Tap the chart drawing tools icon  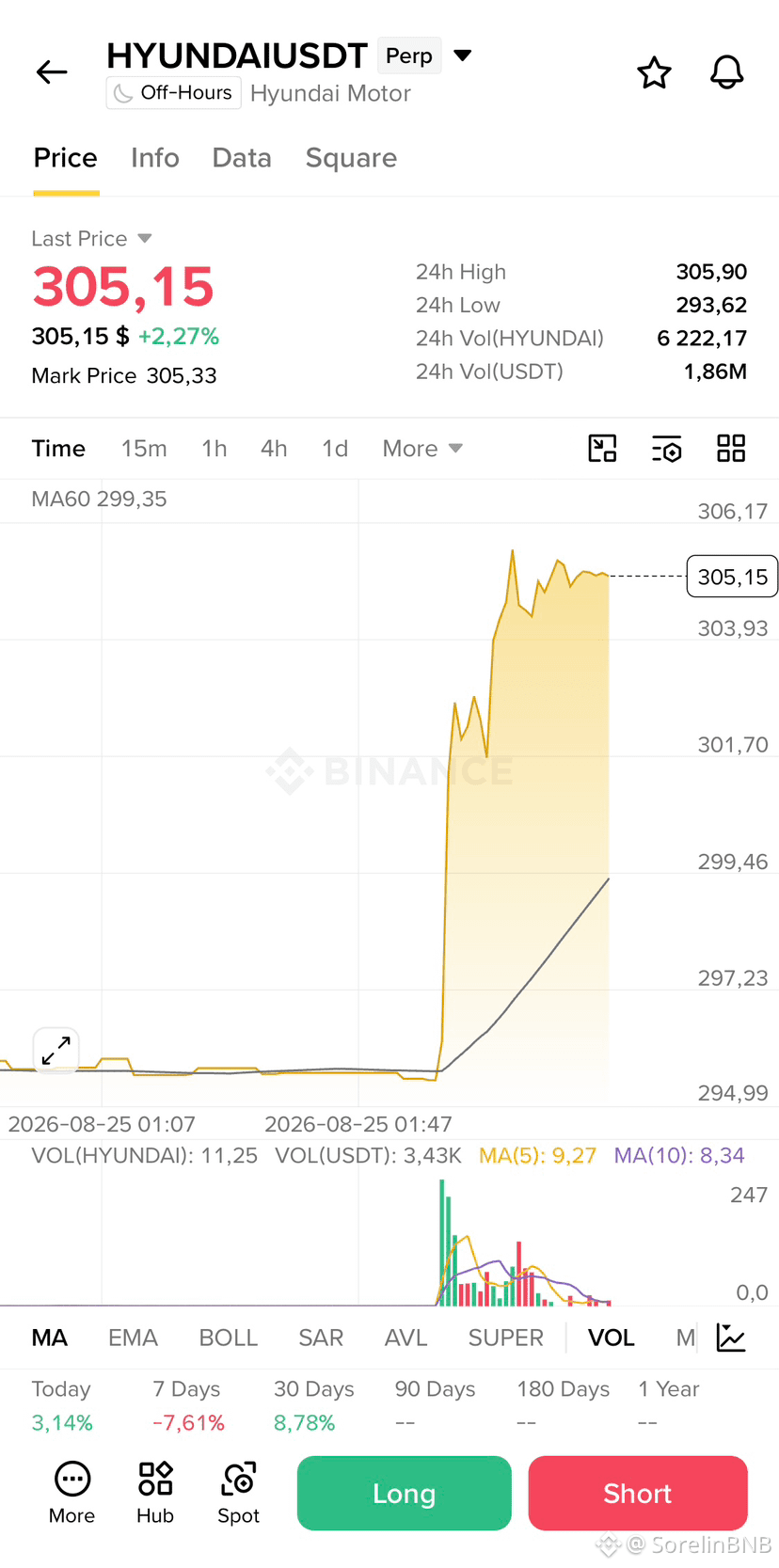(x=602, y=449)
